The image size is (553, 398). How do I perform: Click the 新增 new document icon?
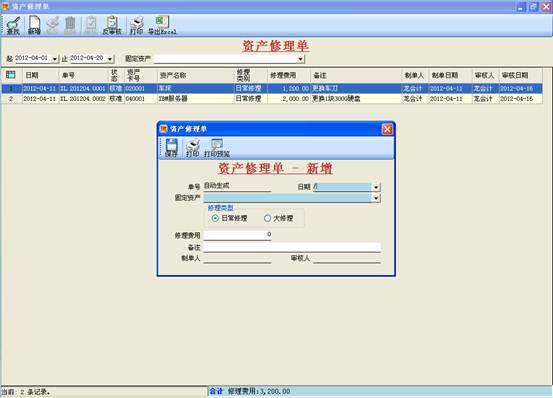coord(34,25)
